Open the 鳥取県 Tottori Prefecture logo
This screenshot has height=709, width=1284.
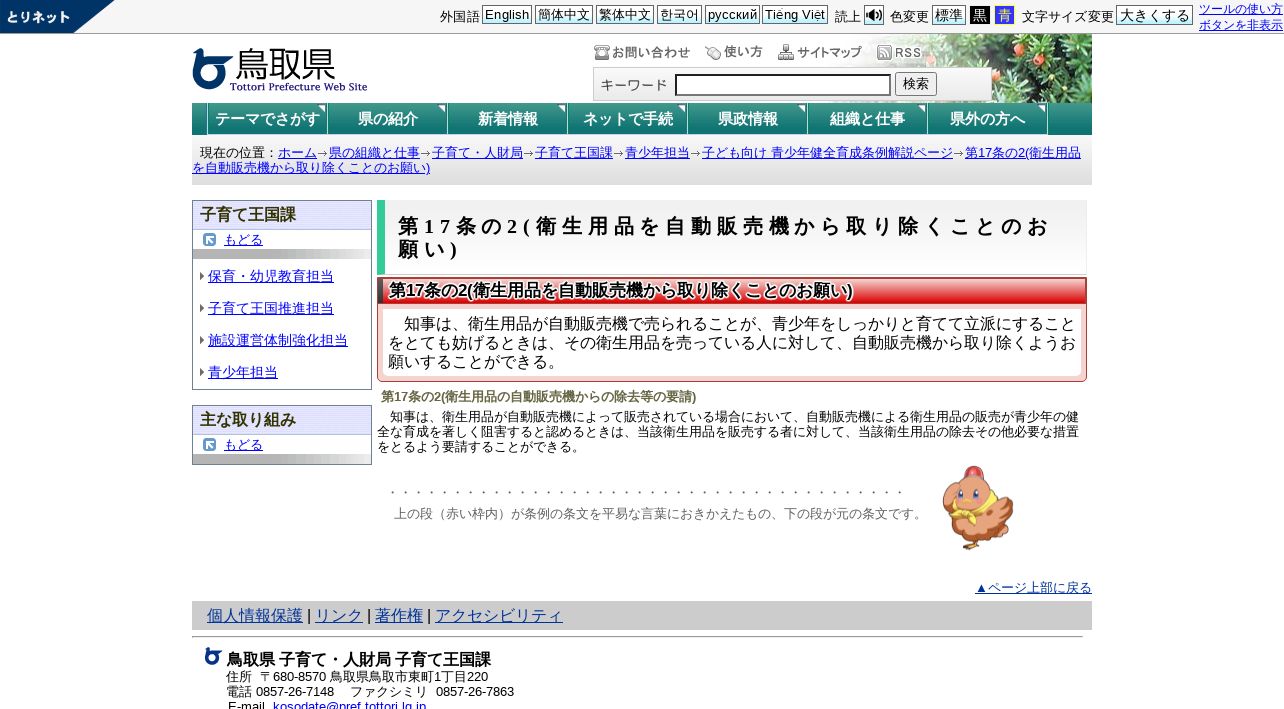(x=280, y=69)
